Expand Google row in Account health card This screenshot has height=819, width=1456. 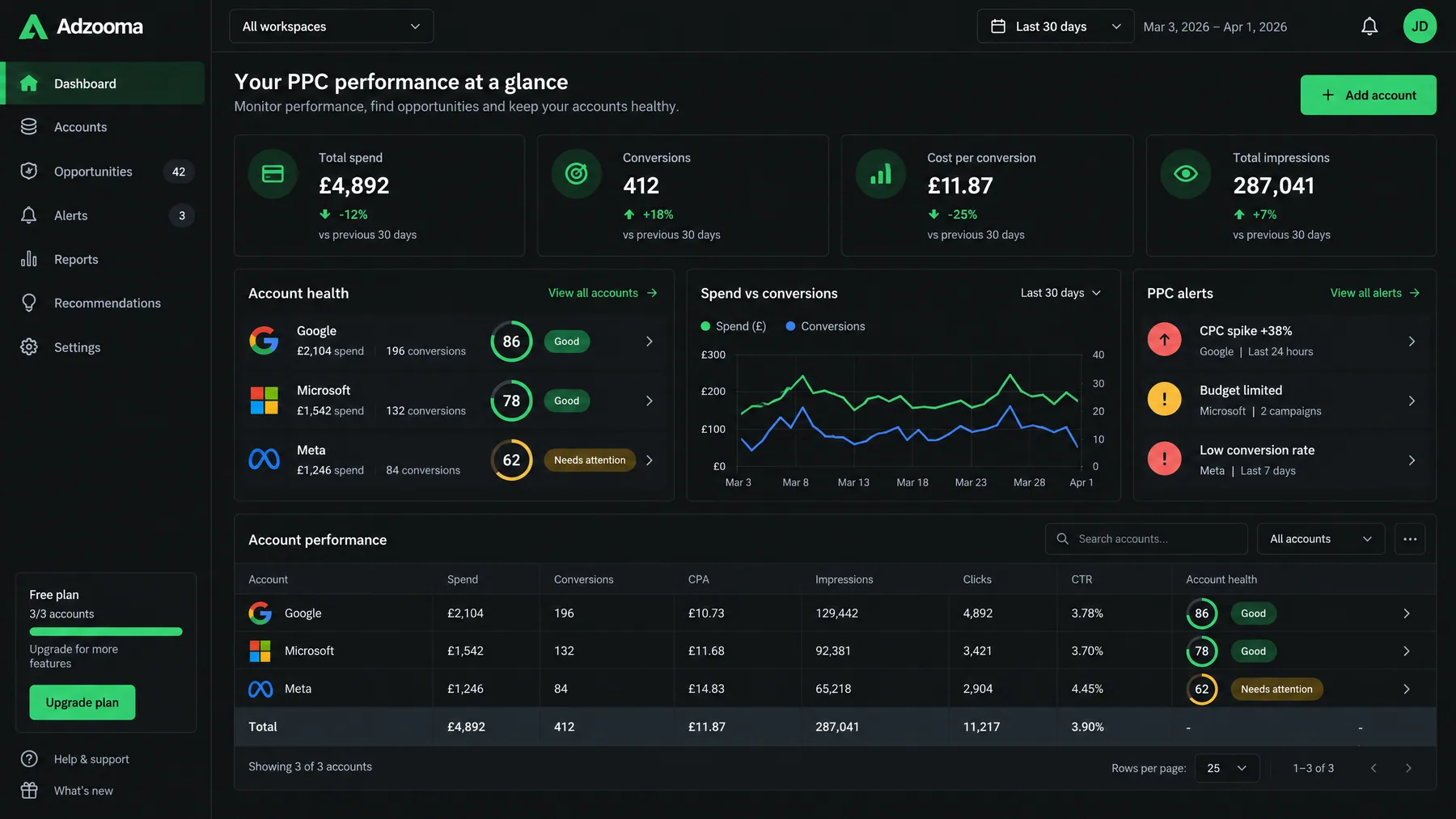coord(649,342)
